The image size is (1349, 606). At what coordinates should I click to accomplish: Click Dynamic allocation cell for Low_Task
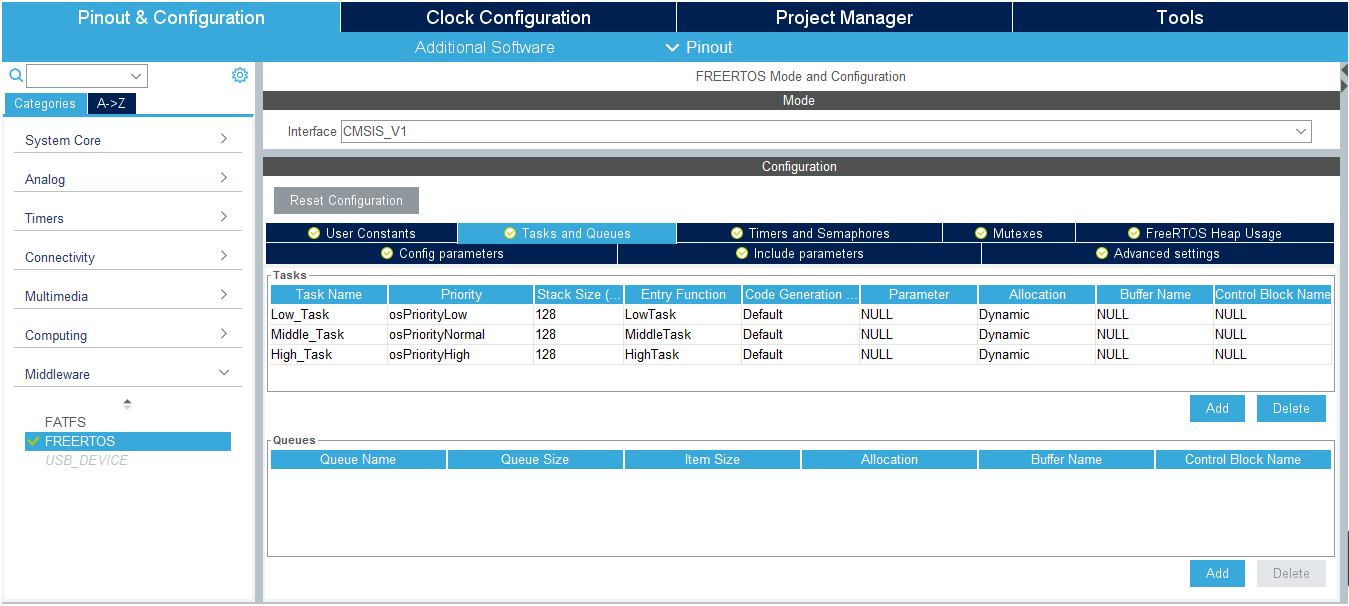pos(1035,314)
